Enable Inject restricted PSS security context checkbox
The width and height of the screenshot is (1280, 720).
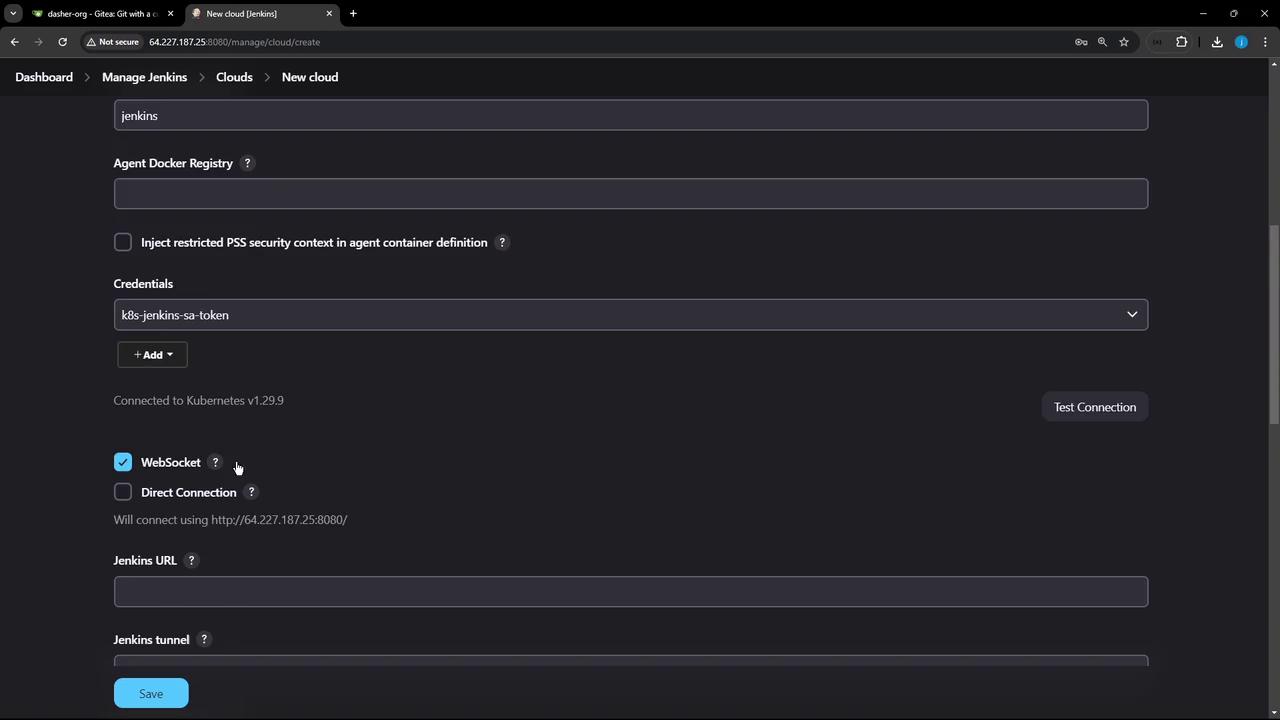click(x=123, y=242)
